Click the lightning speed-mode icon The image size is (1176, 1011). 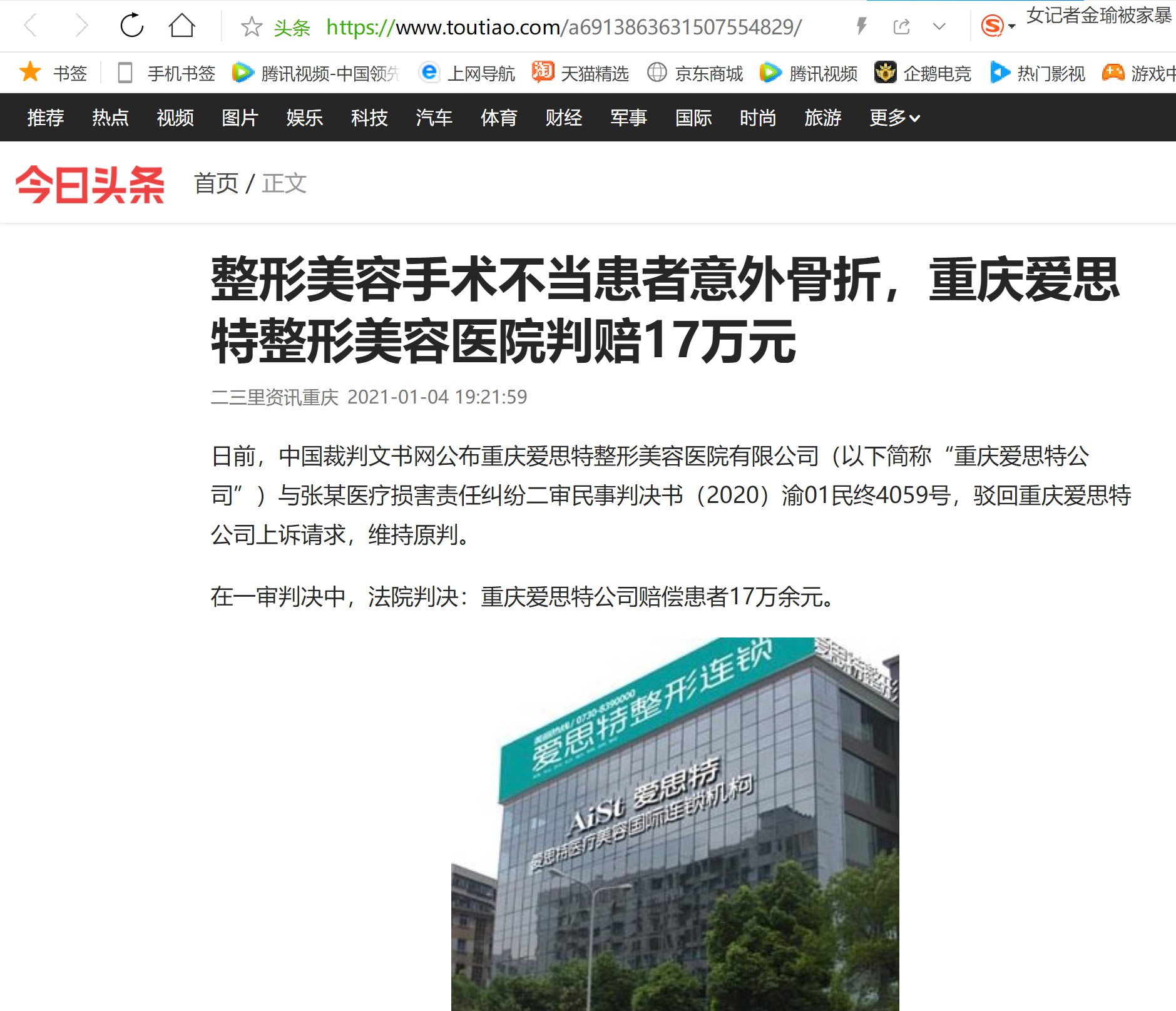(862, 26)
